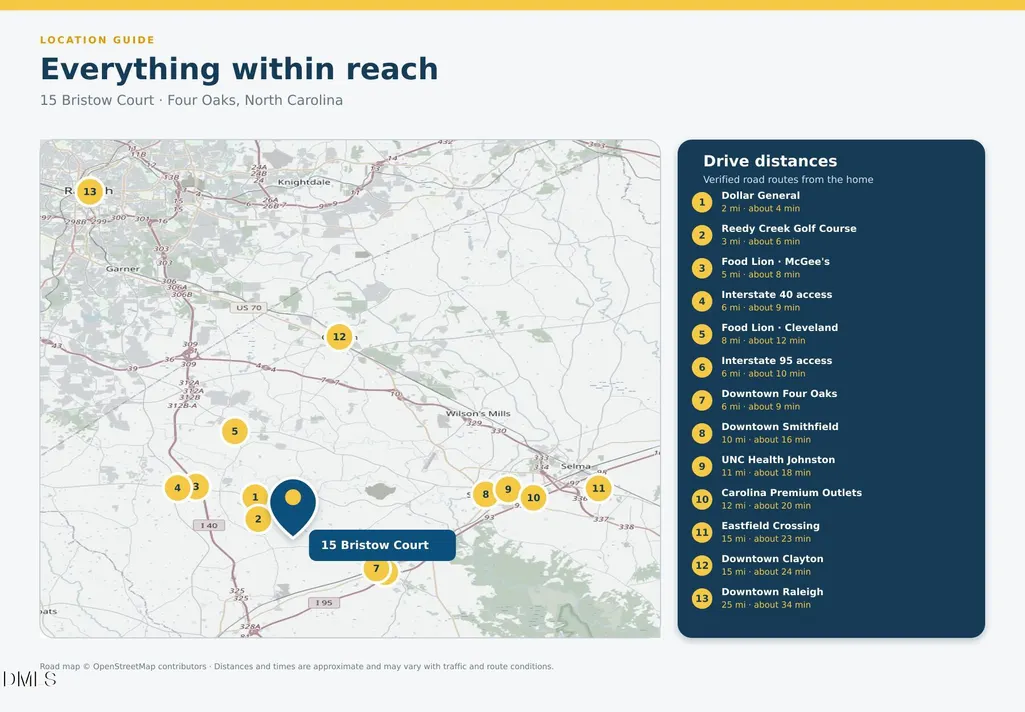The width and height of the screenshot is (1025, 712).
Task: Click map marker 10 on the map
Action: click(x=533, y=498)
